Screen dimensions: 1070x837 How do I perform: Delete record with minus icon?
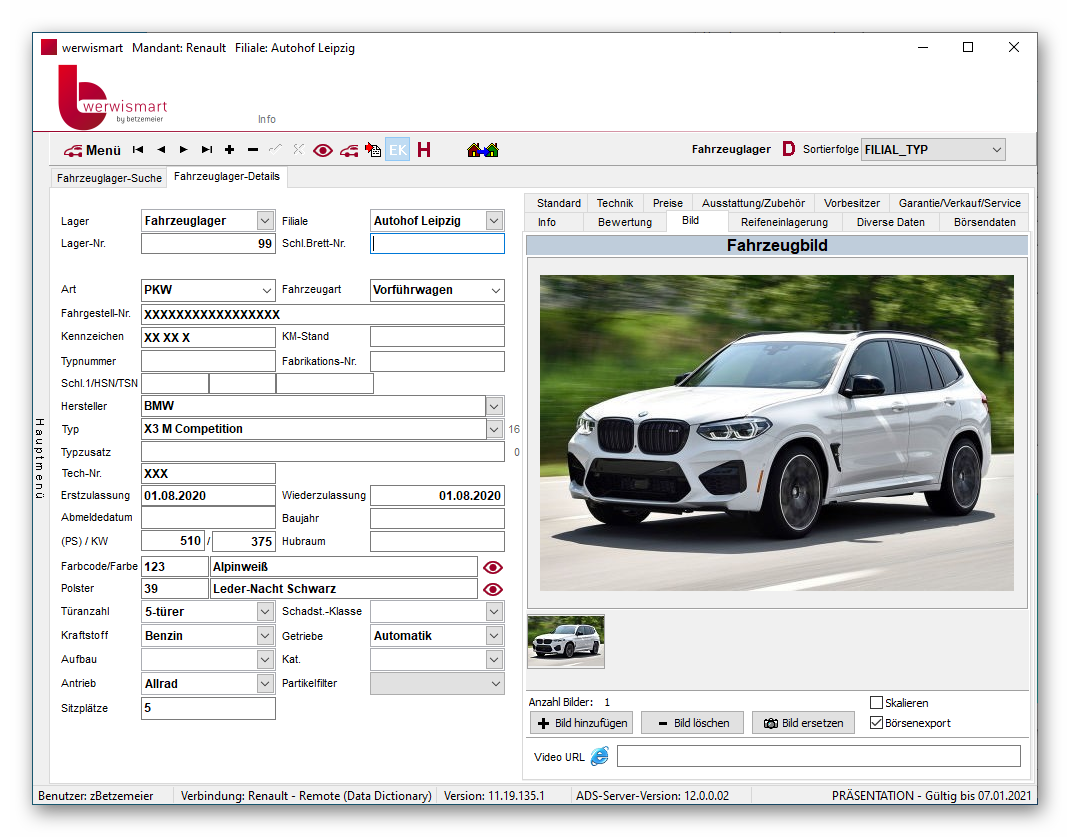pyautogui.click(x=253, y=149)
